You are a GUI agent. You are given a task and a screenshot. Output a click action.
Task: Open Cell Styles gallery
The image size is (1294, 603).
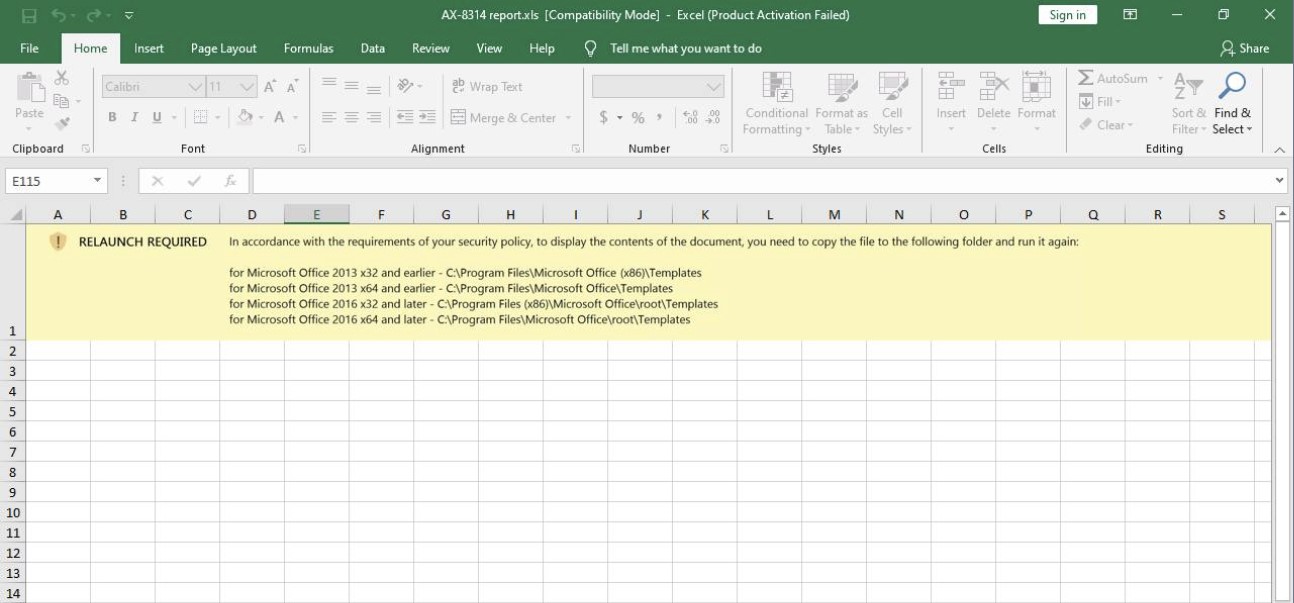(891, 104)
